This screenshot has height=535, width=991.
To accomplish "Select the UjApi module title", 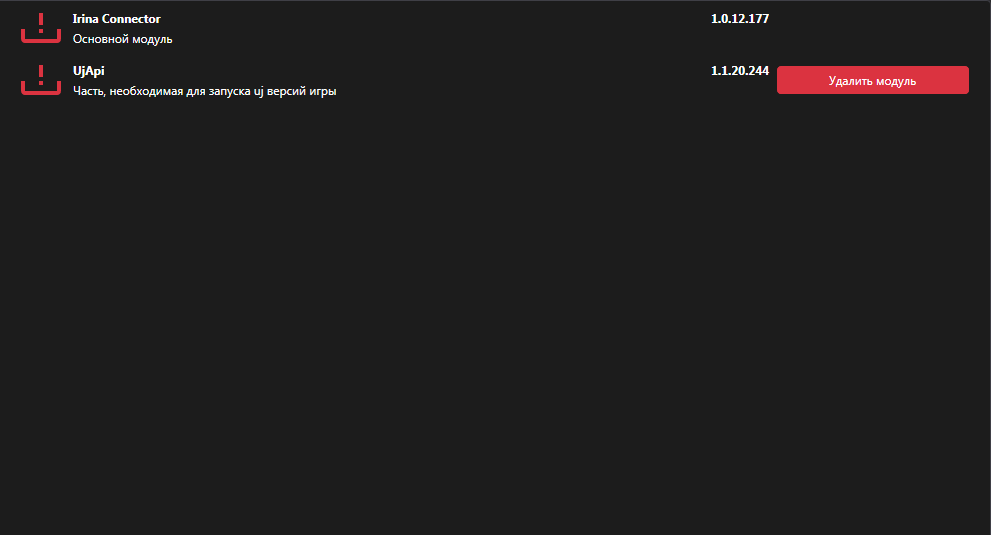I will 89,71.
